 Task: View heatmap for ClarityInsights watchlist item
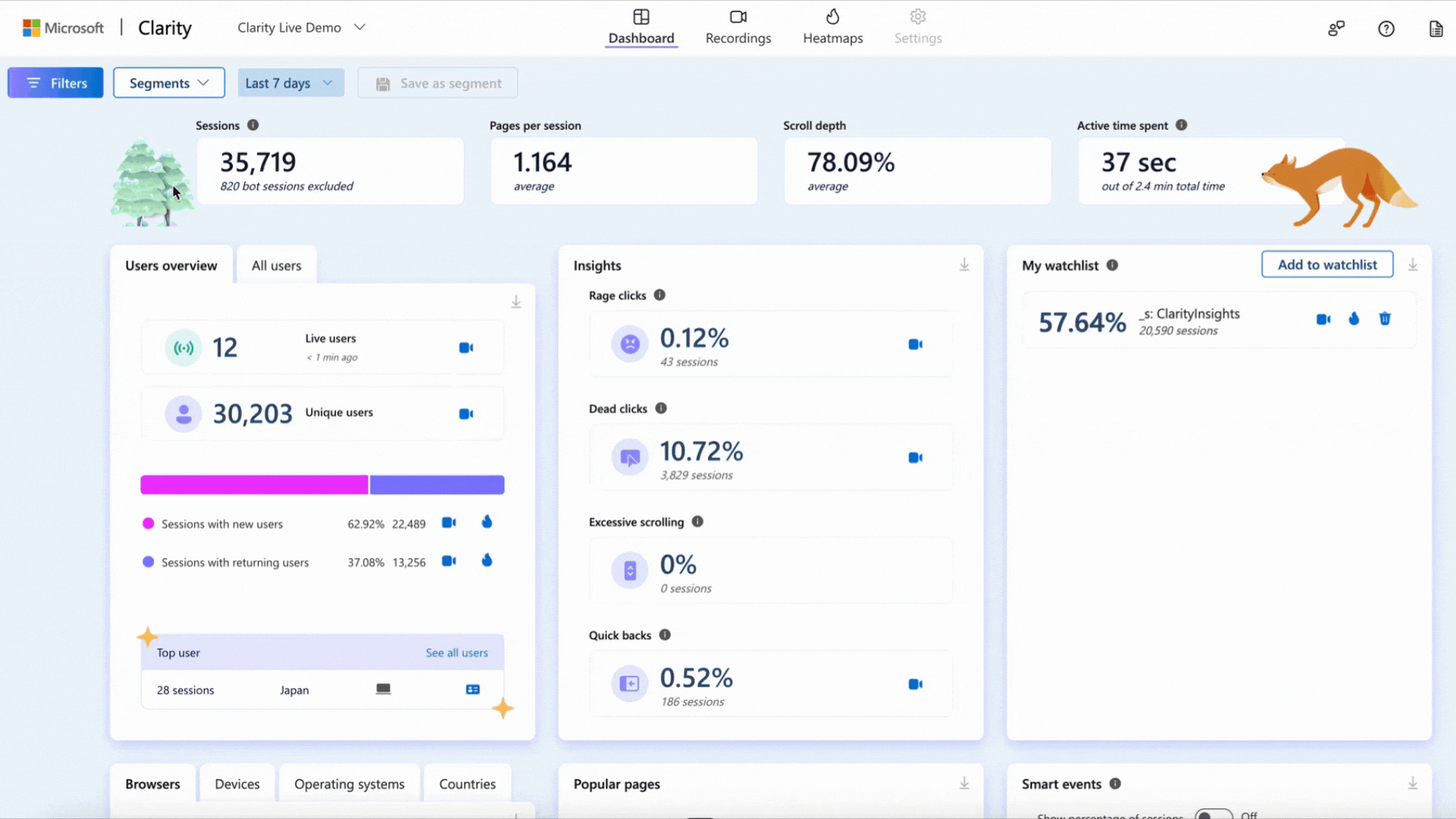(1354, 318)
